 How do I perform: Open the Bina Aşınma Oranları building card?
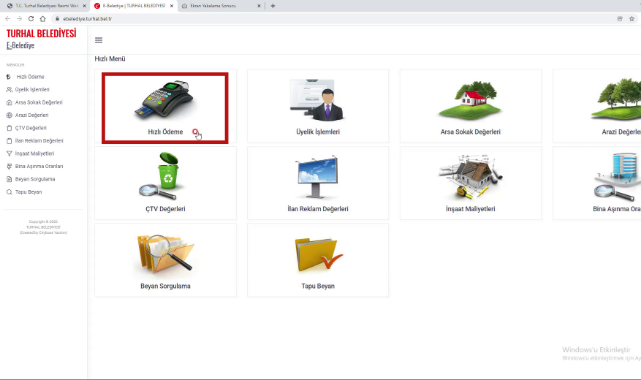[x=597, y=183]
